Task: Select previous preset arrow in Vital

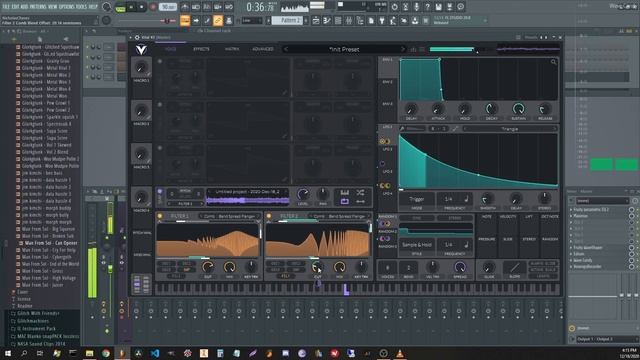Action: [286, 49]
